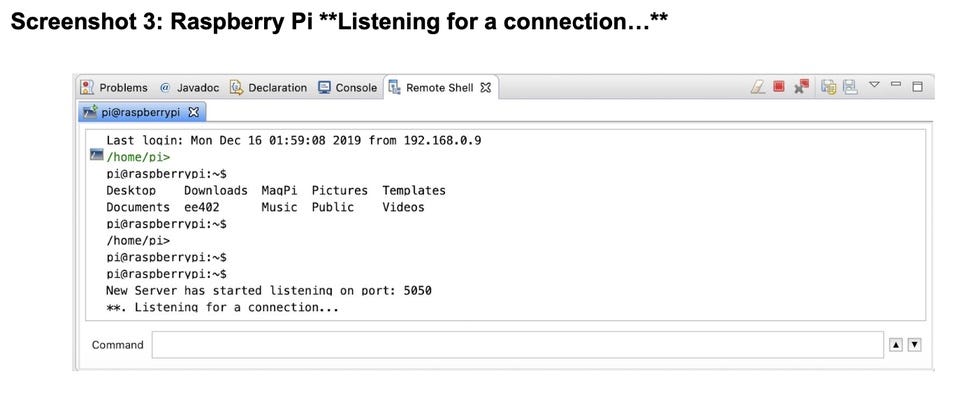Click the 'ee402' directory name
Image resolution: width=960 pixels, height=395 pixels.
(201, 207)
